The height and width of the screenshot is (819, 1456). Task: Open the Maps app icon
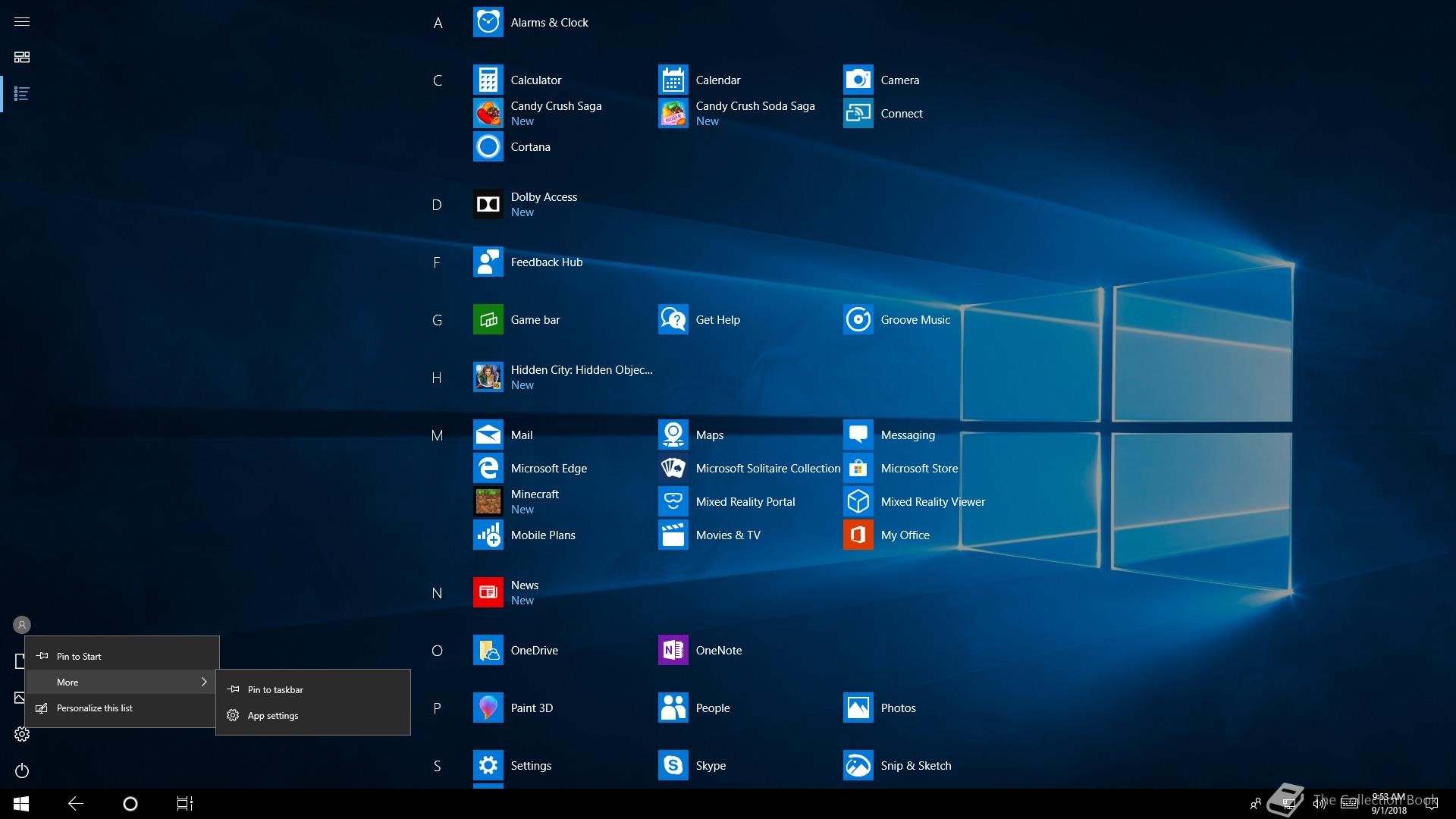tap(673, 435)
